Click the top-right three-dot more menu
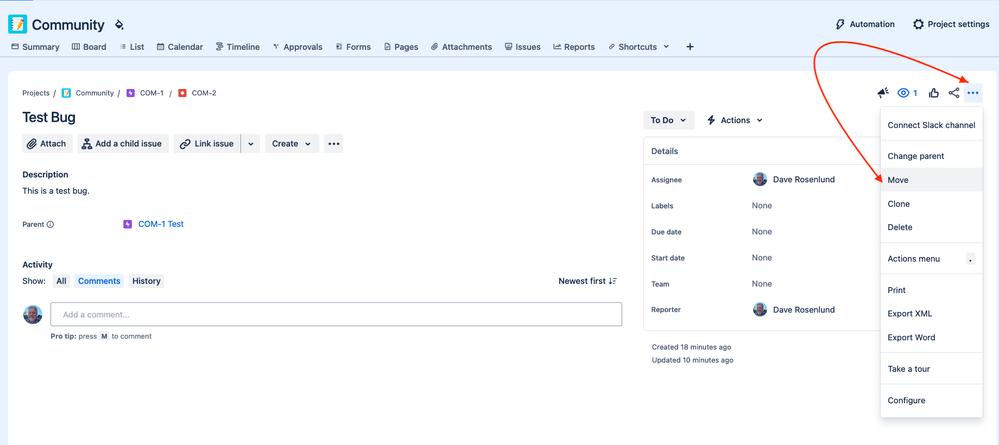This screenshot has height=445, width=999. [973, 93]
